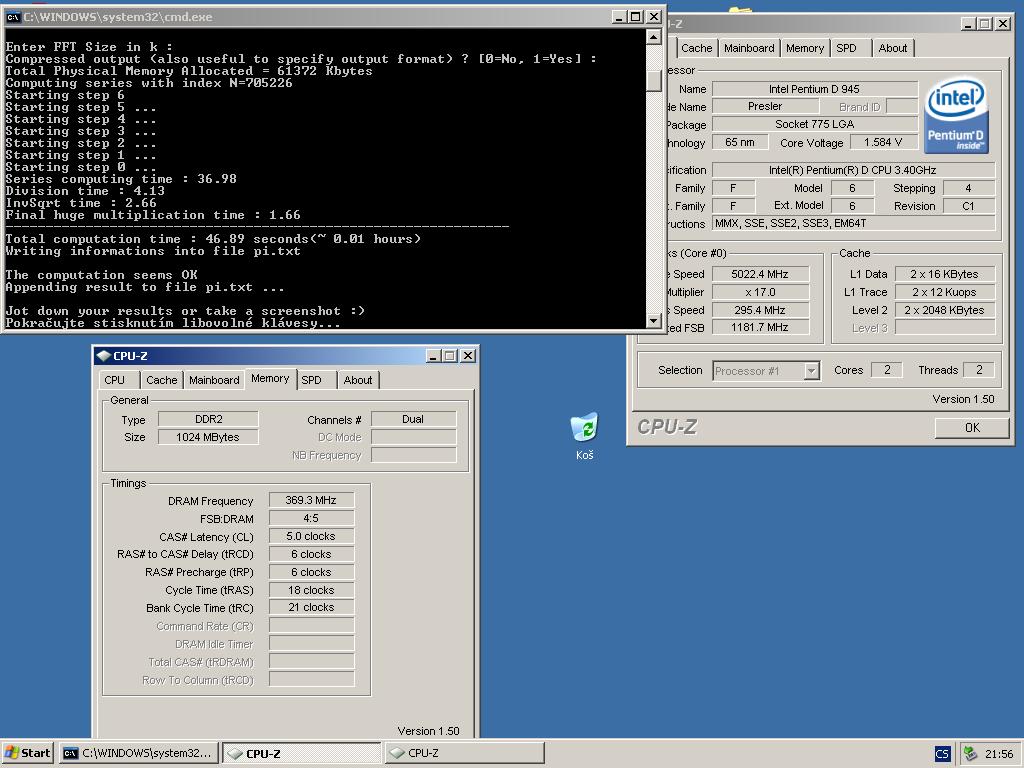Click the Socket 775 LGA package field
1024x768 pixels.
pyautogui.click(x=814, y=124)
